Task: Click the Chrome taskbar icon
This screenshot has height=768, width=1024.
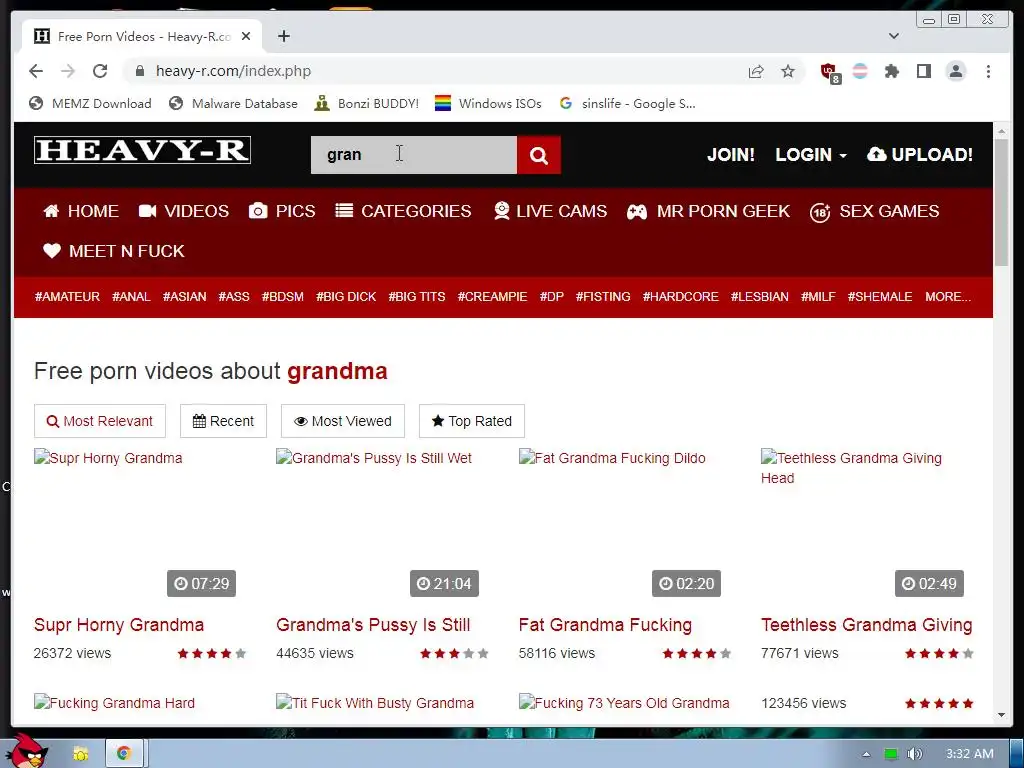Action: (123, 754)
